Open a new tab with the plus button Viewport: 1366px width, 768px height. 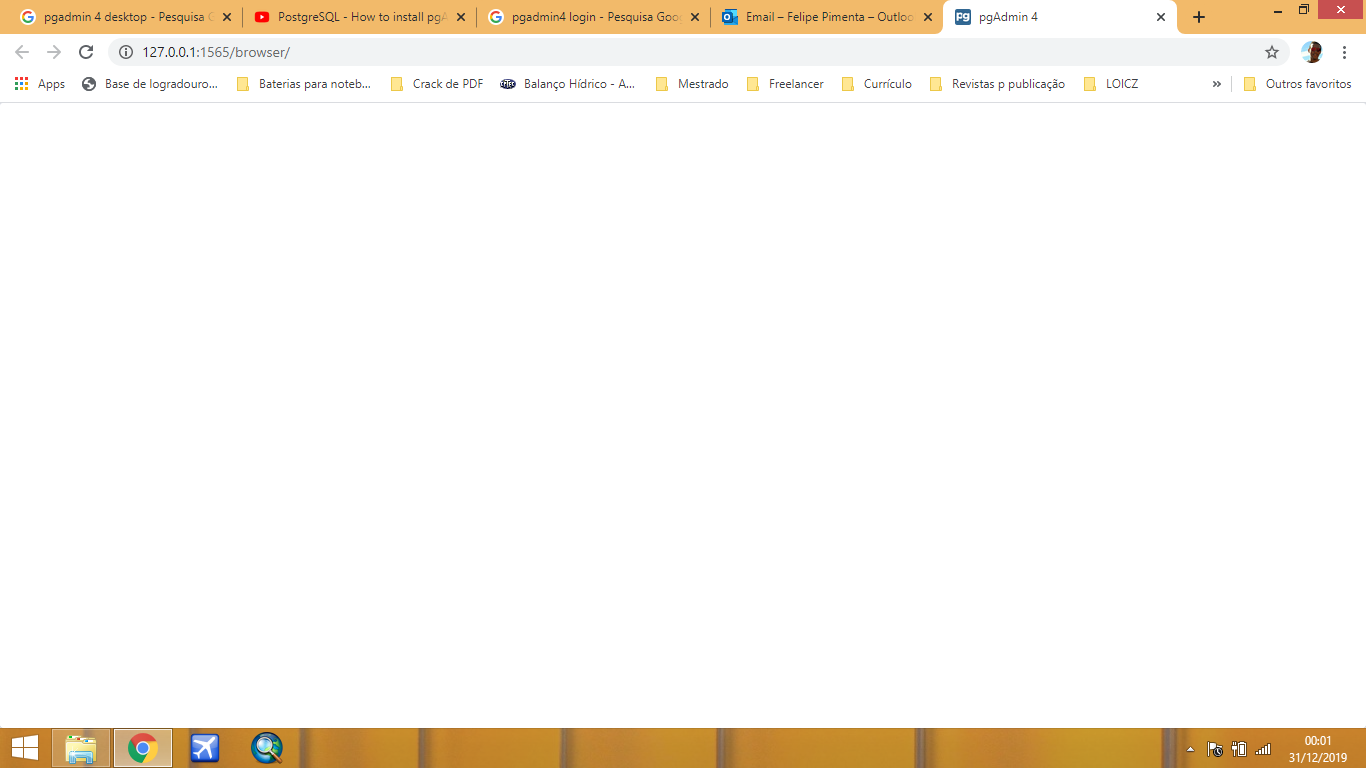pyautogui.click(x=1199, y=17)
